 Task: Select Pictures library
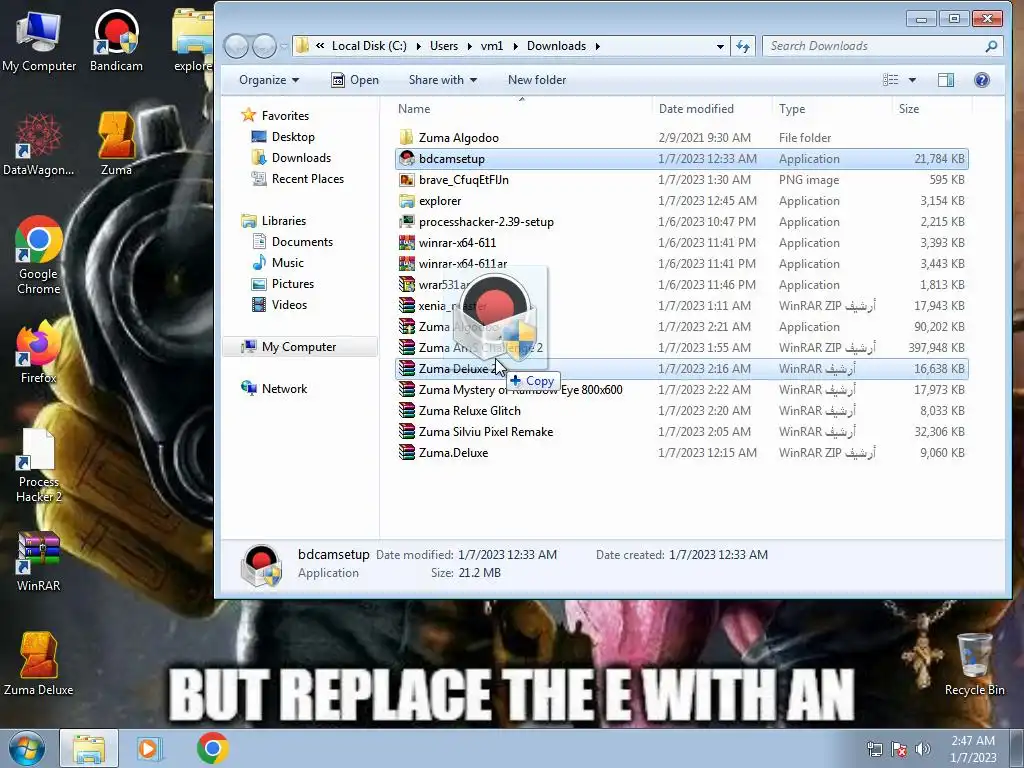tap(283, 283)
